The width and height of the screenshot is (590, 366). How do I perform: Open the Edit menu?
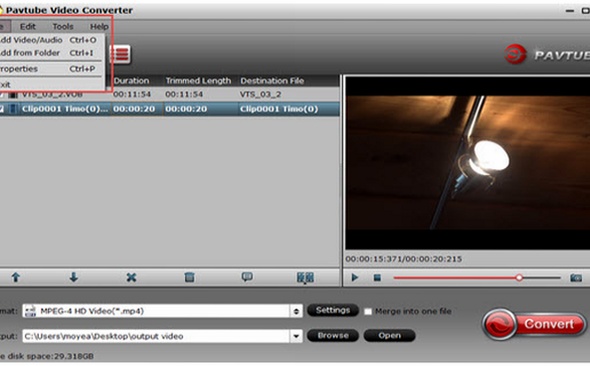pos(27,26)
